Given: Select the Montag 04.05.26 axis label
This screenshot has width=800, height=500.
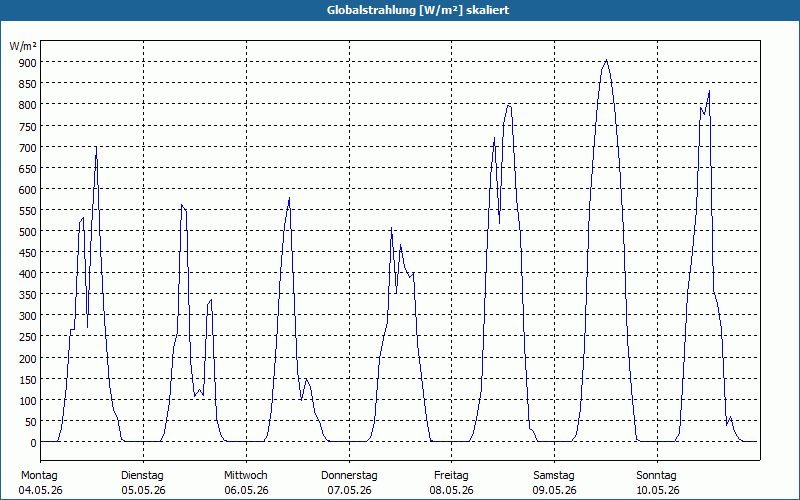Looking at the screenshot, I should tap(40, 483).
